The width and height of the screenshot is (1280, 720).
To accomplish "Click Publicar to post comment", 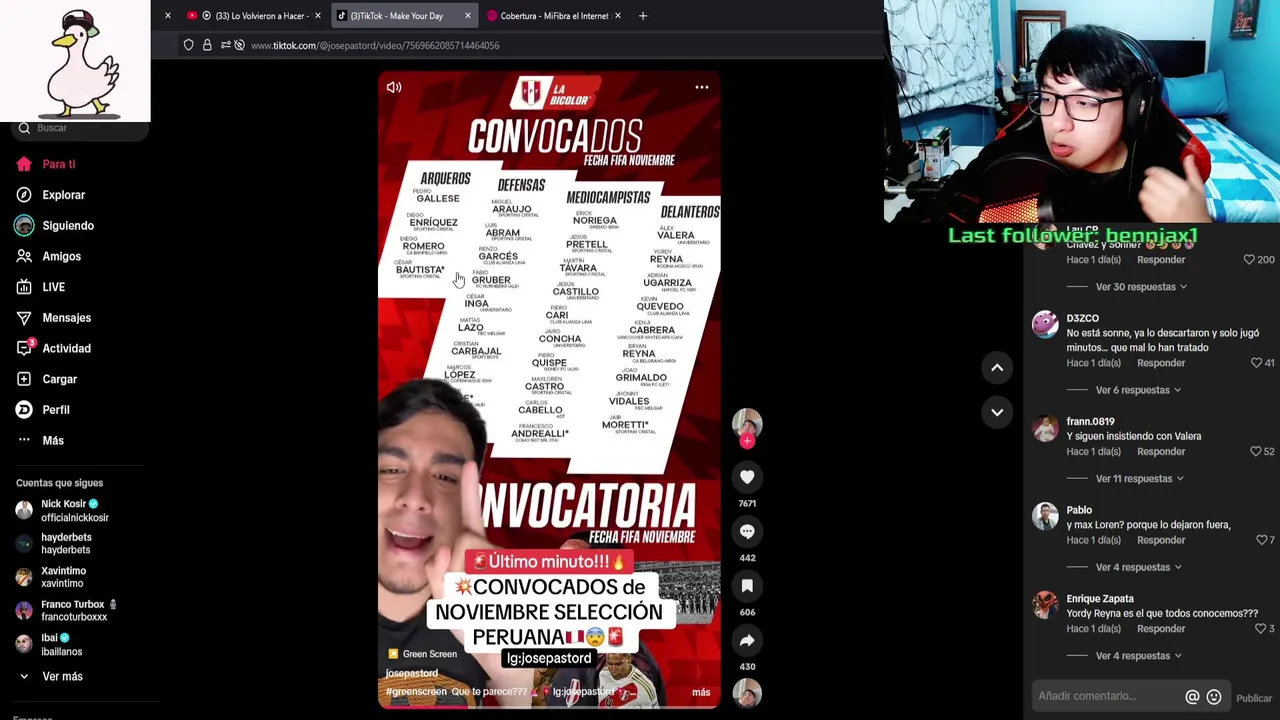I will point(1254,698).
